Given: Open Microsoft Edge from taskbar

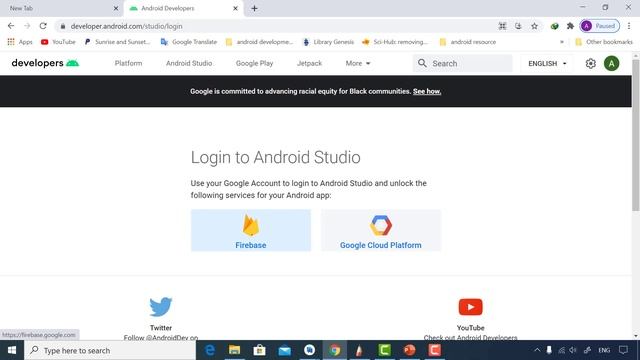Looking at the screenshot, I should (209, 350).
